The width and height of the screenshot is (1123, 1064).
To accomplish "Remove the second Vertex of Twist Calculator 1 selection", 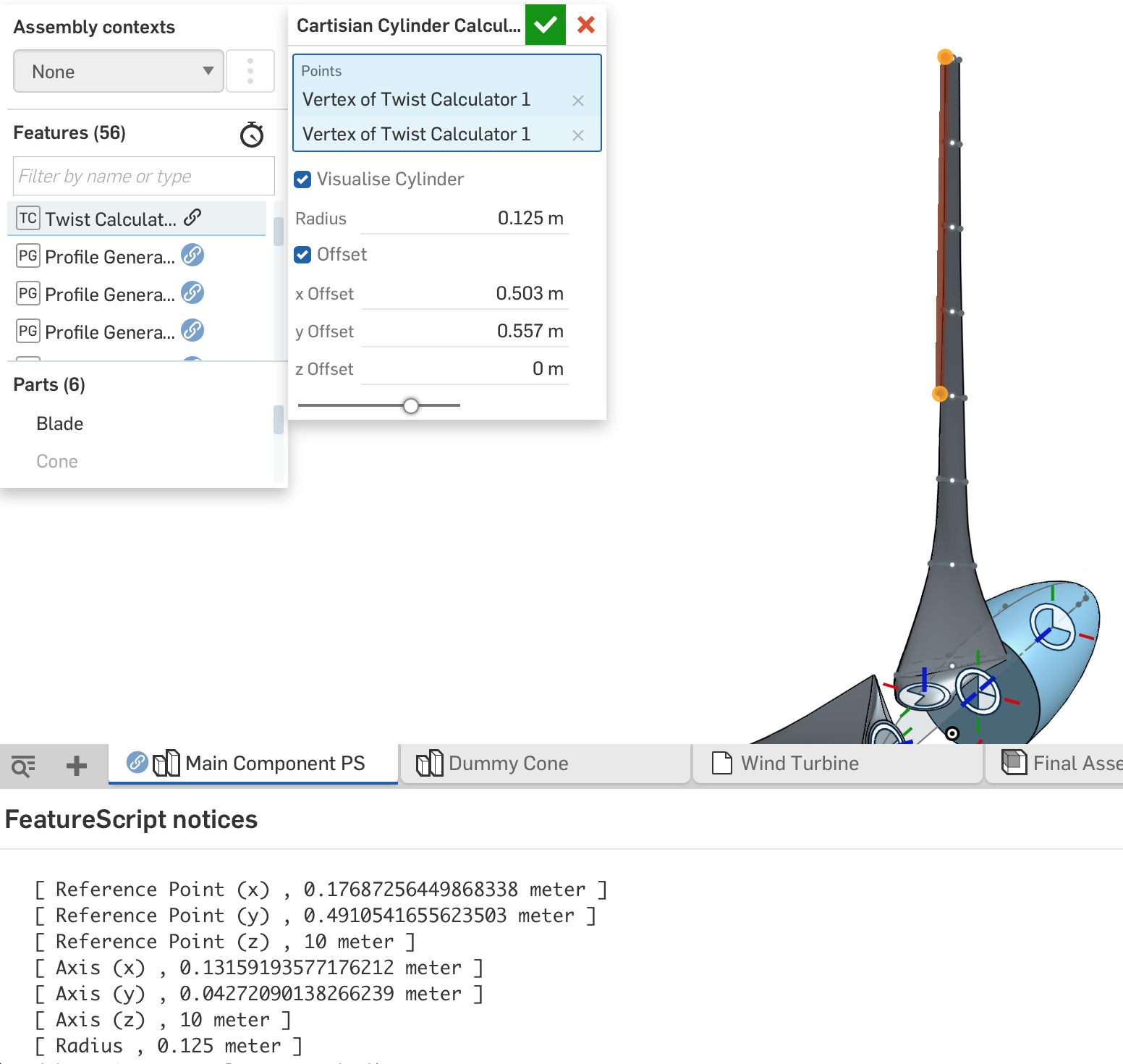I will point(578,135).
